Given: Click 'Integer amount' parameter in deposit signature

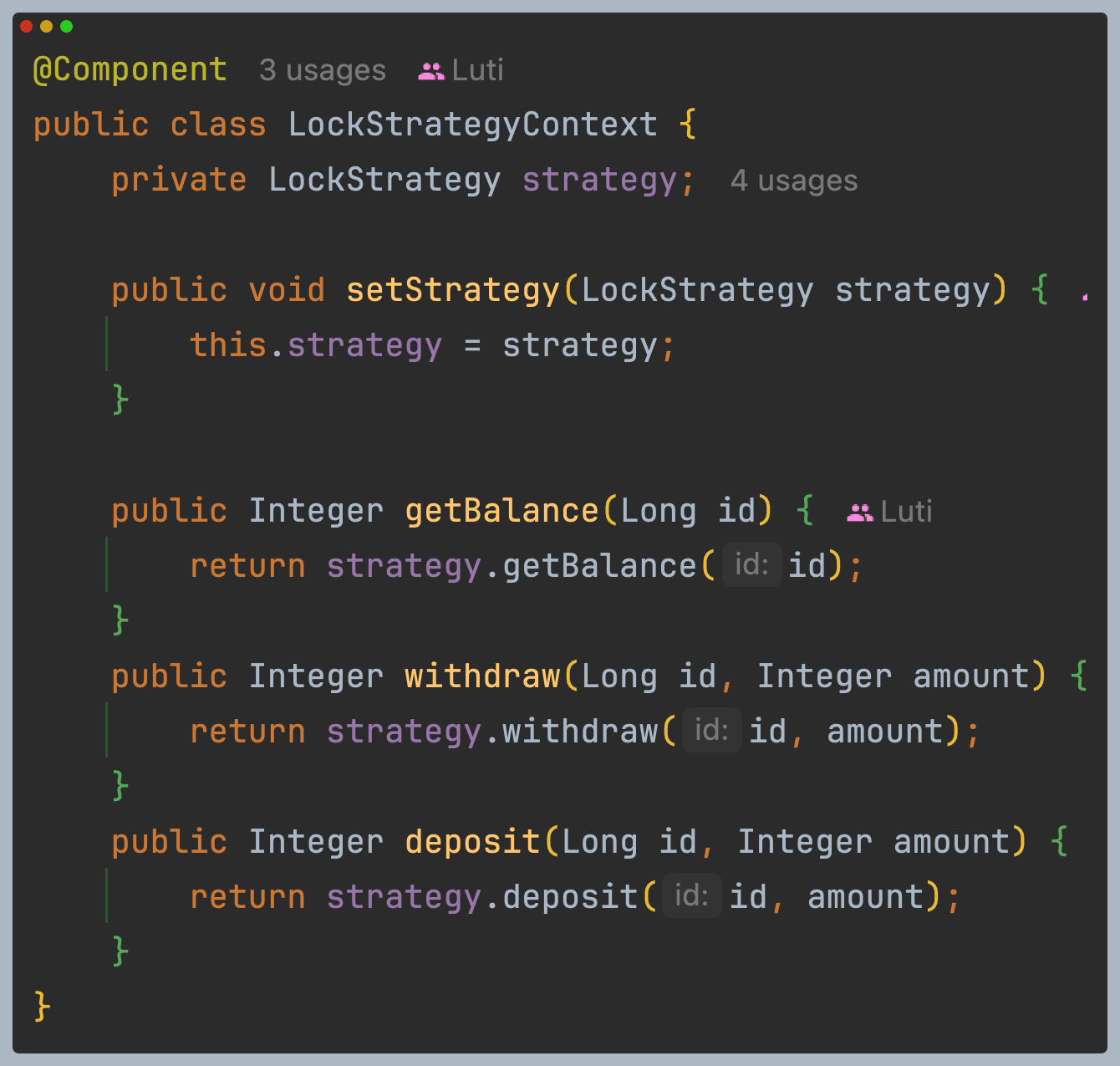Looking at the screenshot, I should [873, 842].
